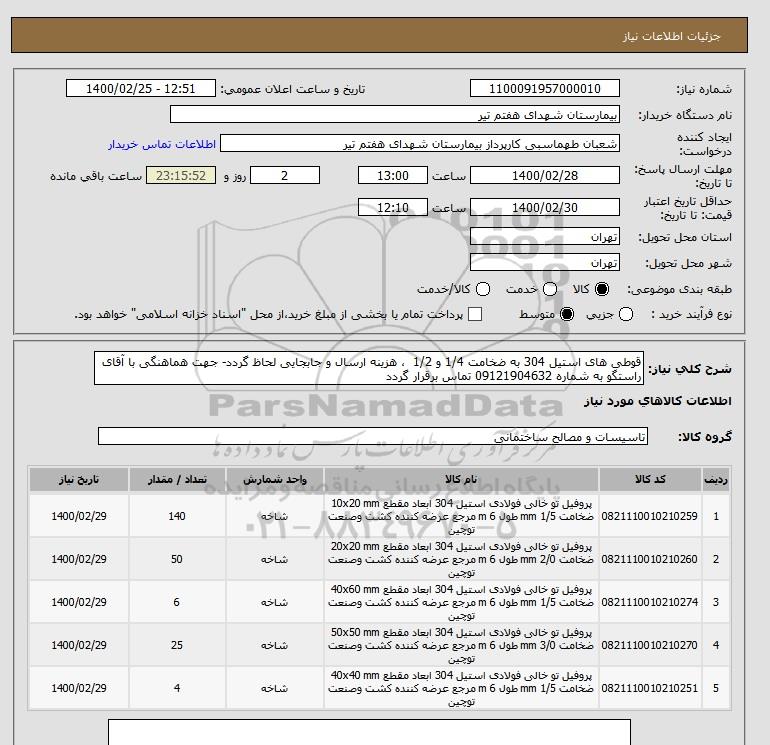
Task: Click the validity time field 12:10
Action: point(393,207)
